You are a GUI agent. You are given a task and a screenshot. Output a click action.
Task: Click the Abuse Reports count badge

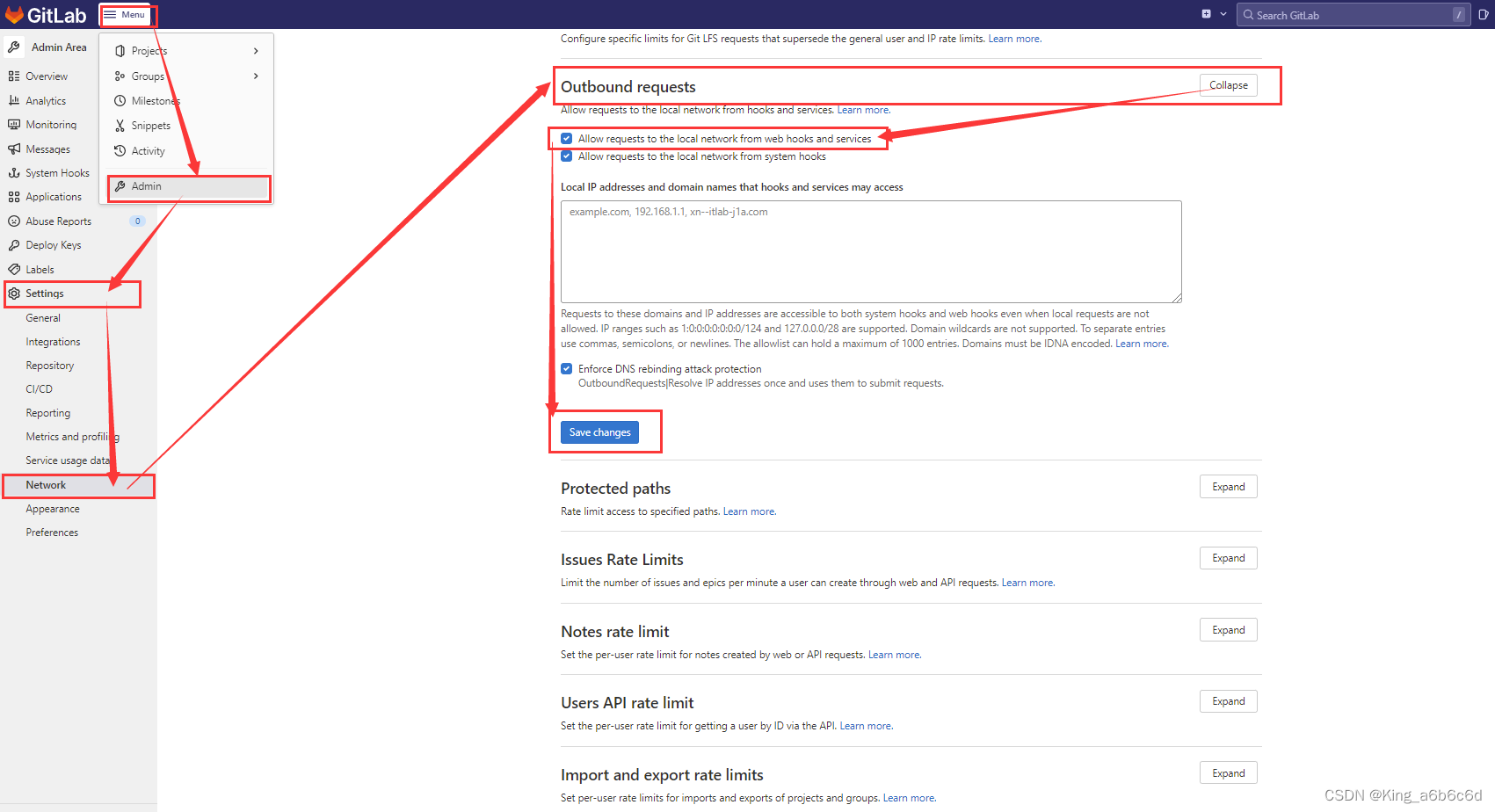click(x=137, y=221)
